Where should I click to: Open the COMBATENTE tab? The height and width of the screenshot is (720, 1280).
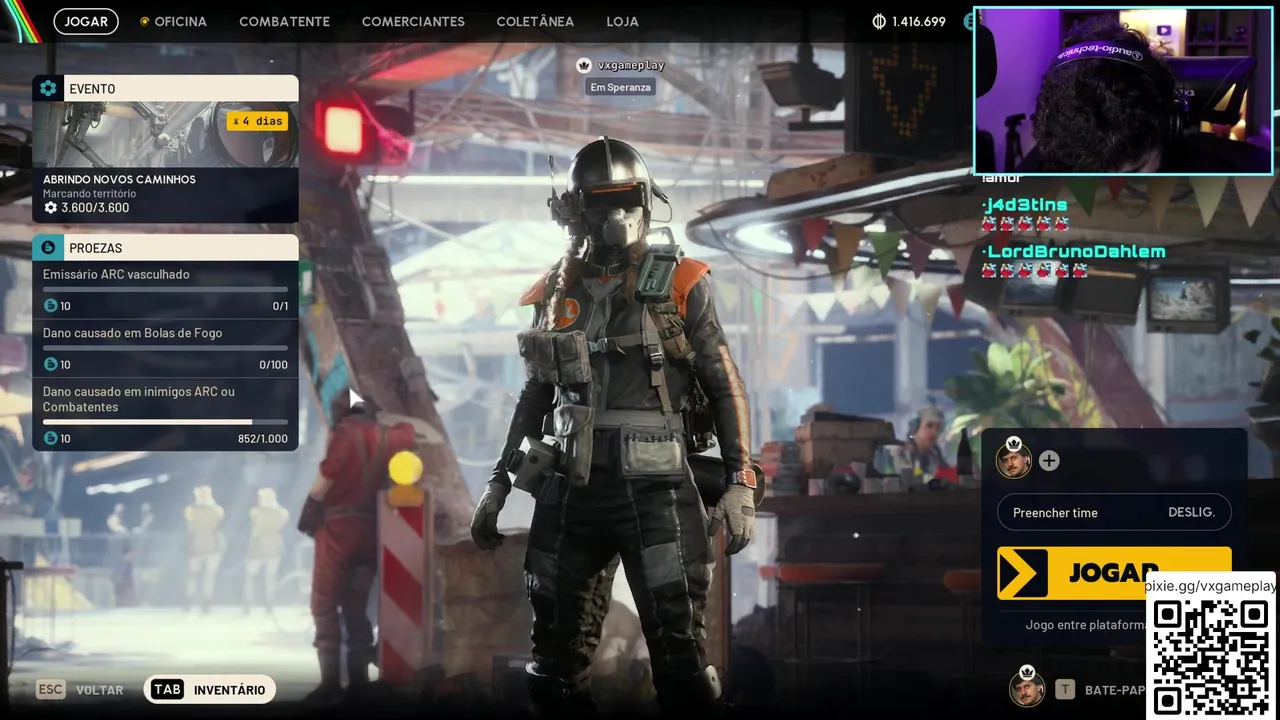[284, 21]
